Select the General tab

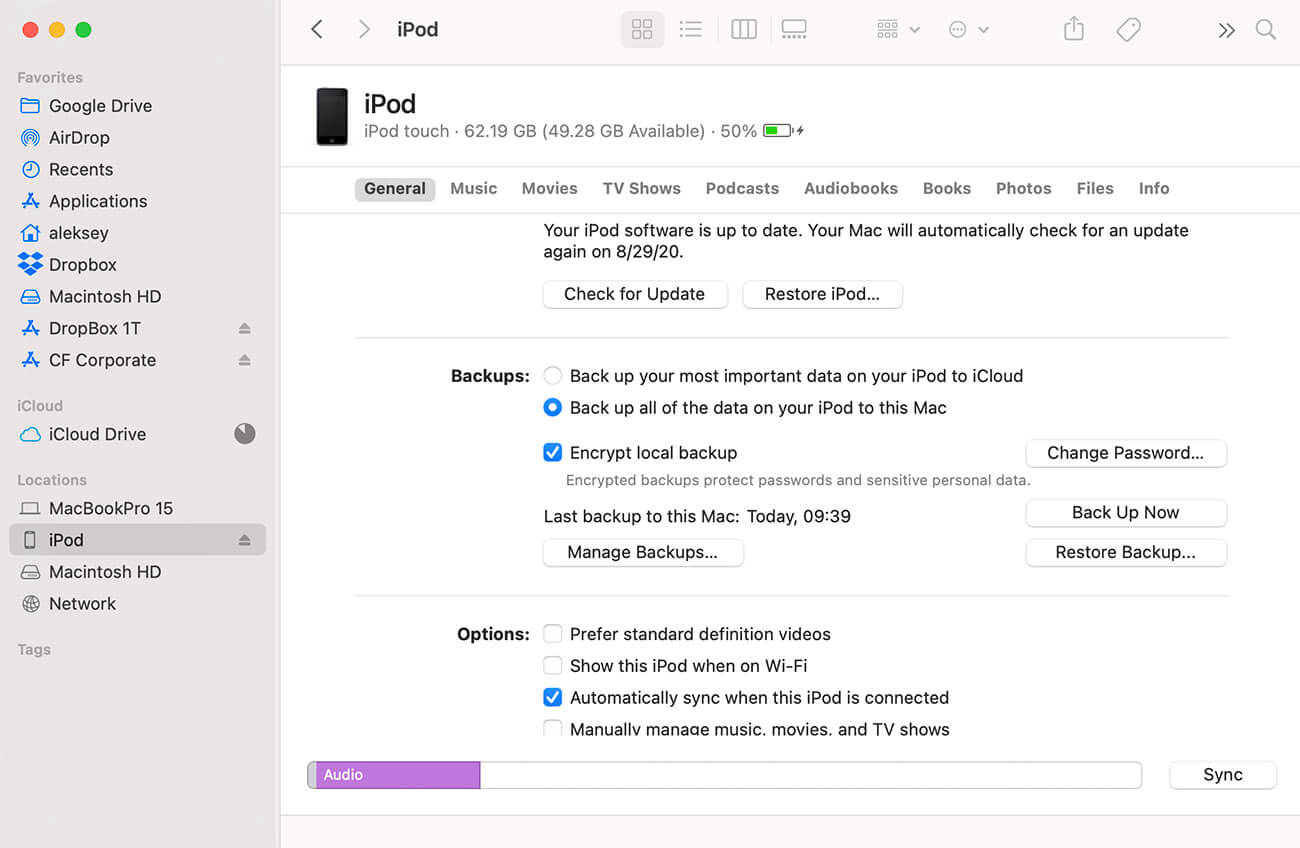395,189
